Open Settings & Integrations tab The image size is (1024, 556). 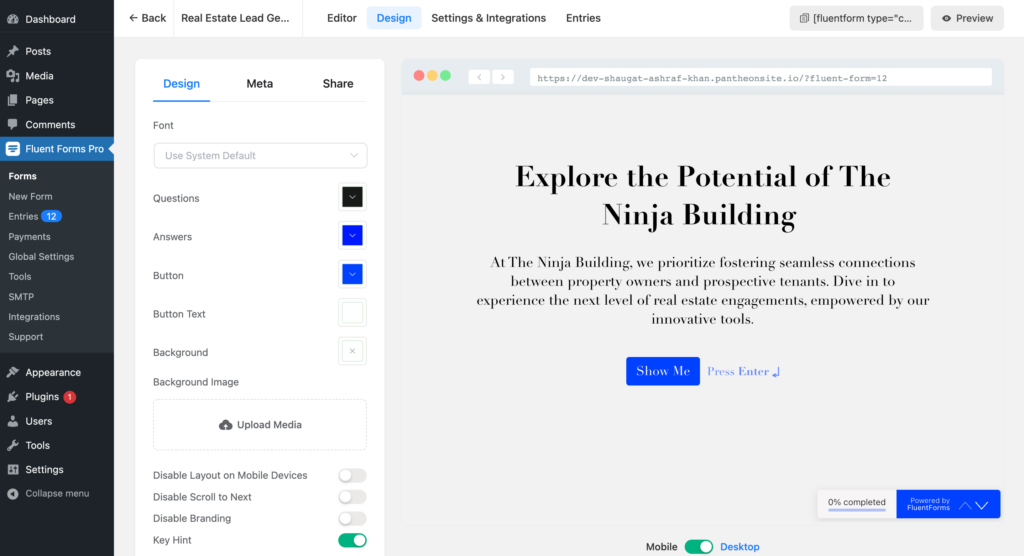tap(488, 18)
